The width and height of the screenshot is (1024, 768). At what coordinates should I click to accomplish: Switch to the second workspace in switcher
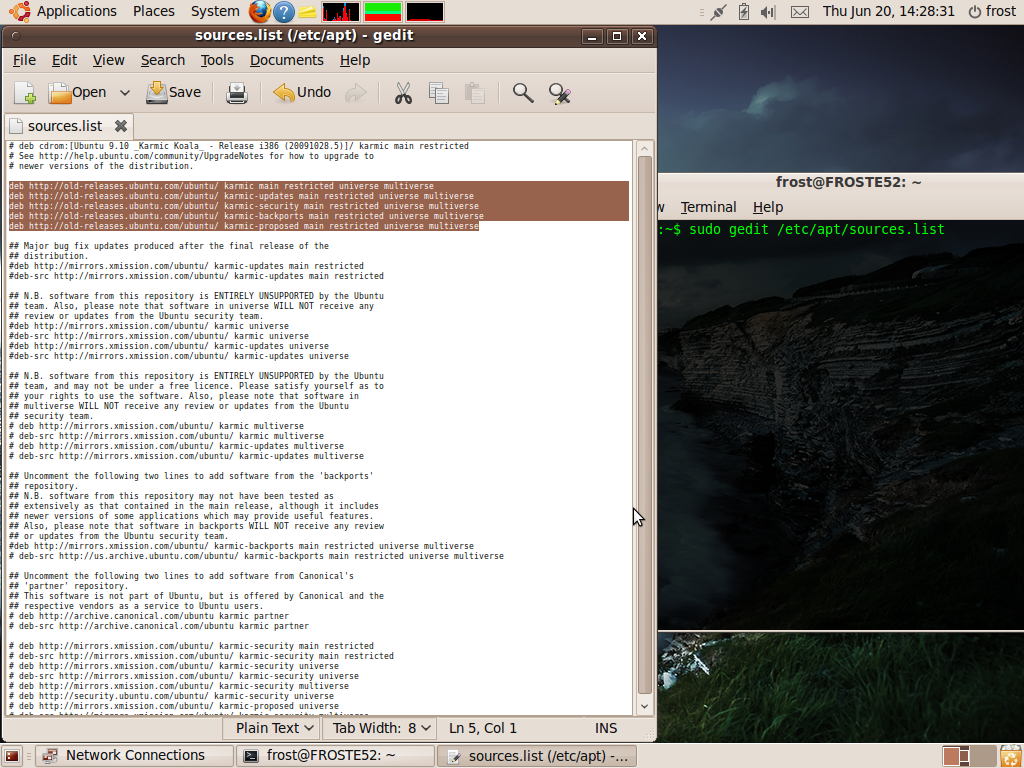pyautogui.click(x=983, y=756)
